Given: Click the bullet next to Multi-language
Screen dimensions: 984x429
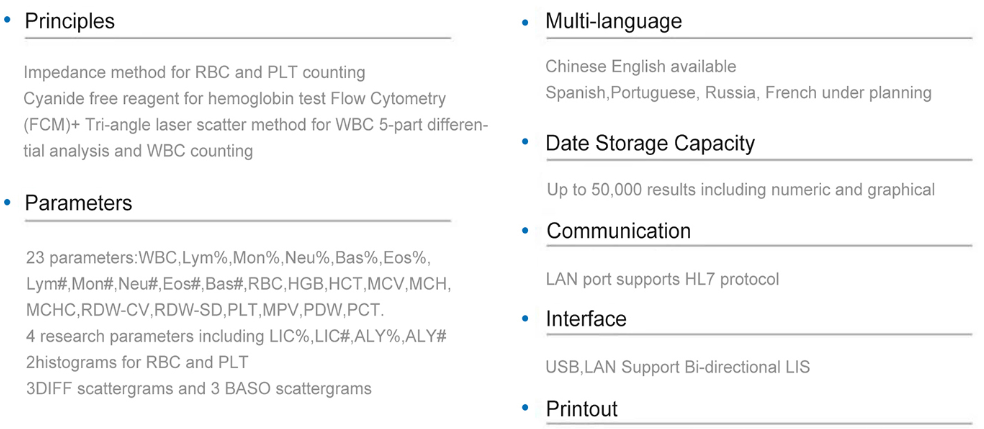Looking at the screenshot, I should (526, 23).
